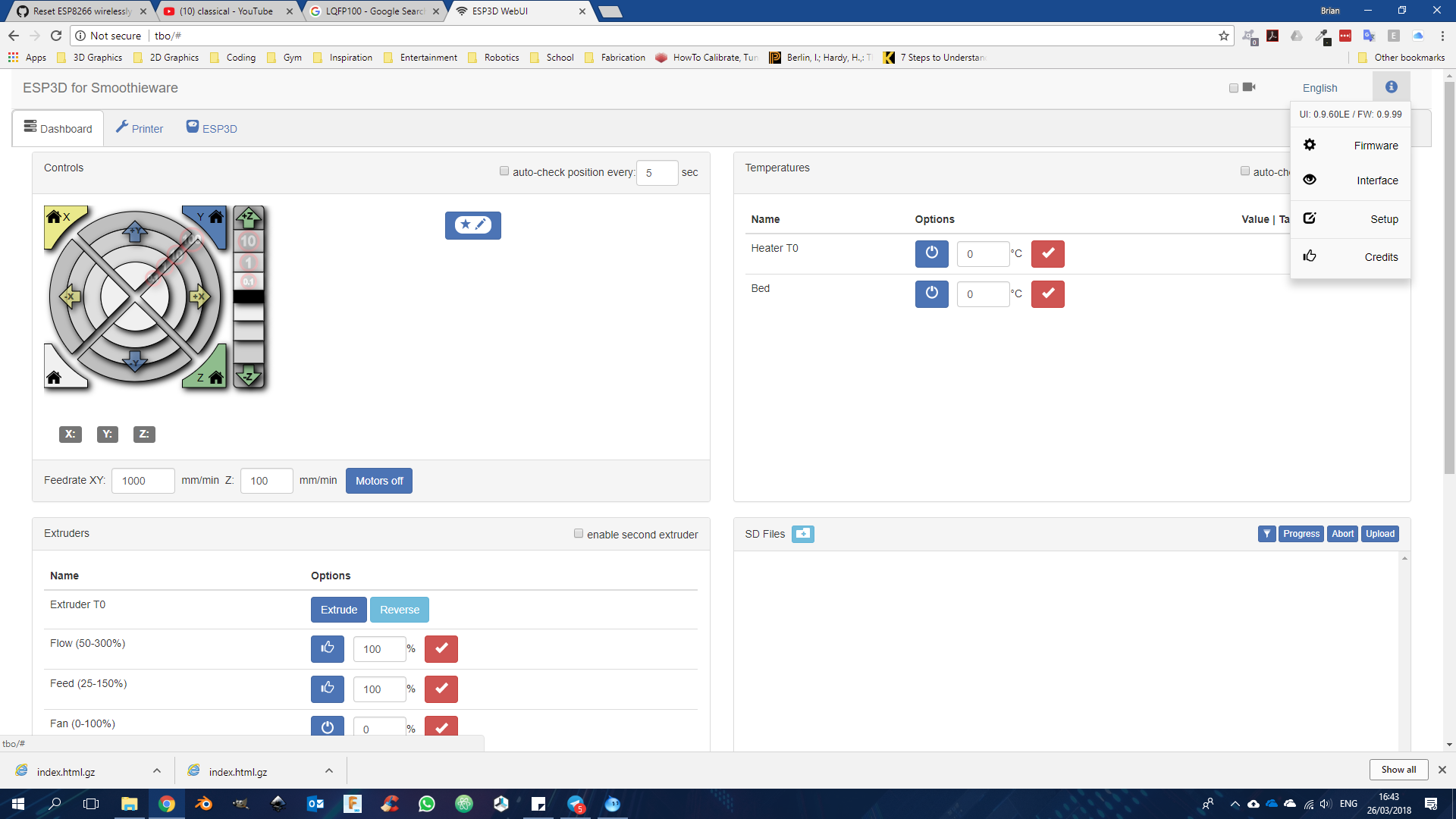The image size is (1456, 819).
Task: Open the English language dropdown
Action: [x=1319, y=88]
